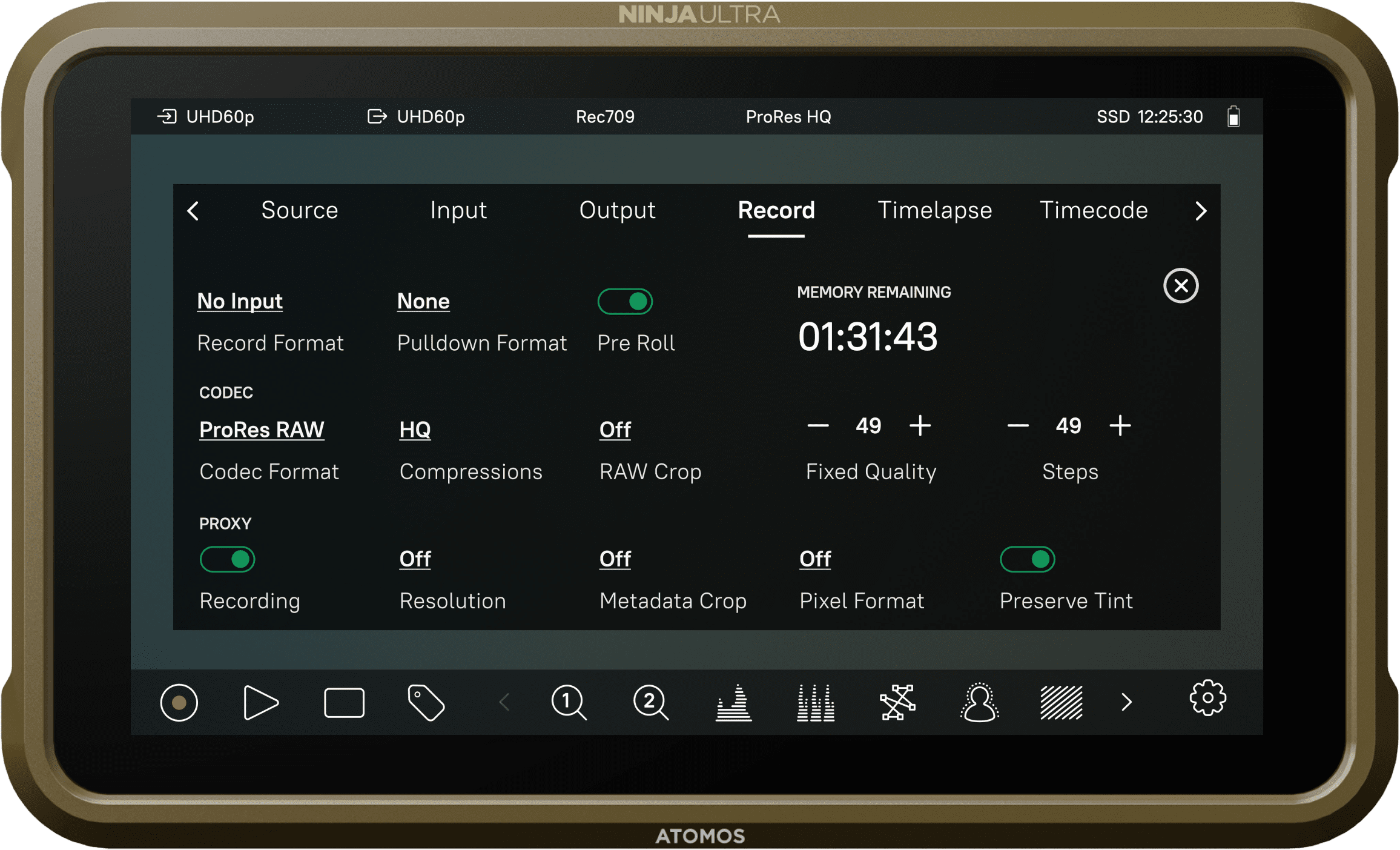Image resolution: width=1400 pixels, height=850 pixels.
Task: Tap the Rec709 status label
Action: click(605, 116)
